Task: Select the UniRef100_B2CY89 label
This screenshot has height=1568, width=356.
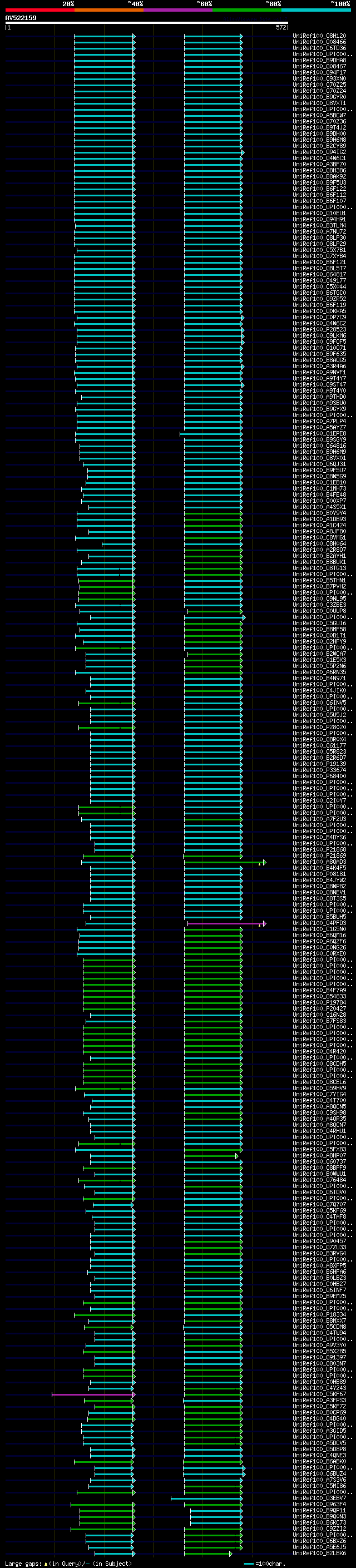Action: click(x=319, y=146)
